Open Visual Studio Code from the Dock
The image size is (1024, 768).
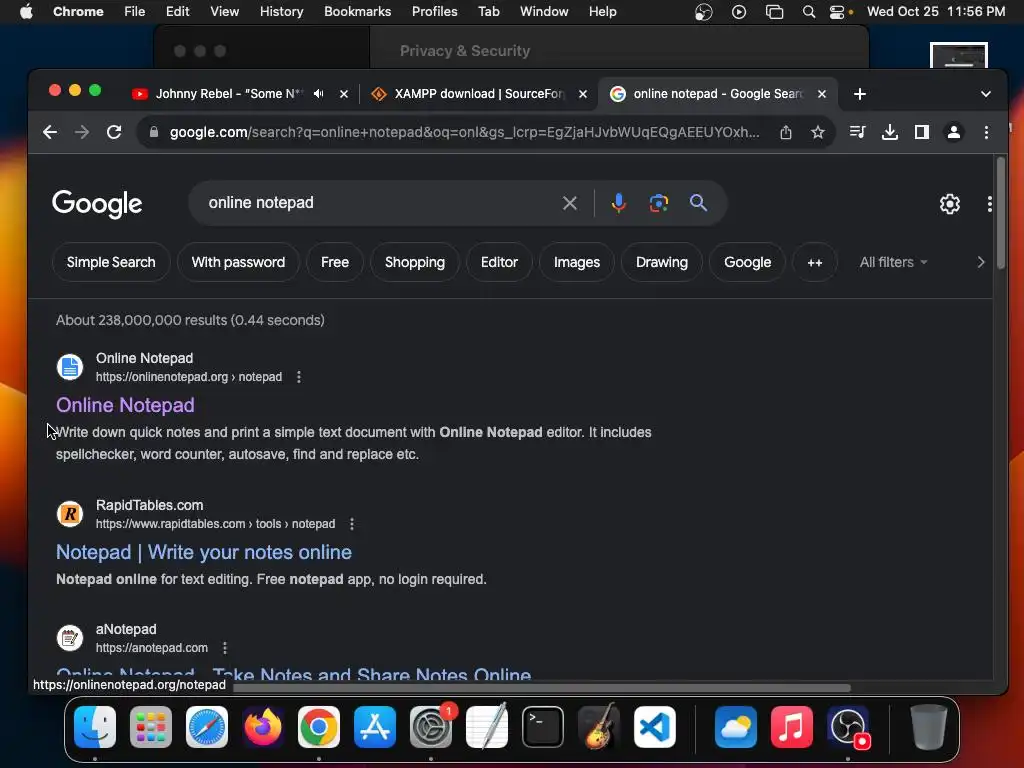(x=654, y=727)
